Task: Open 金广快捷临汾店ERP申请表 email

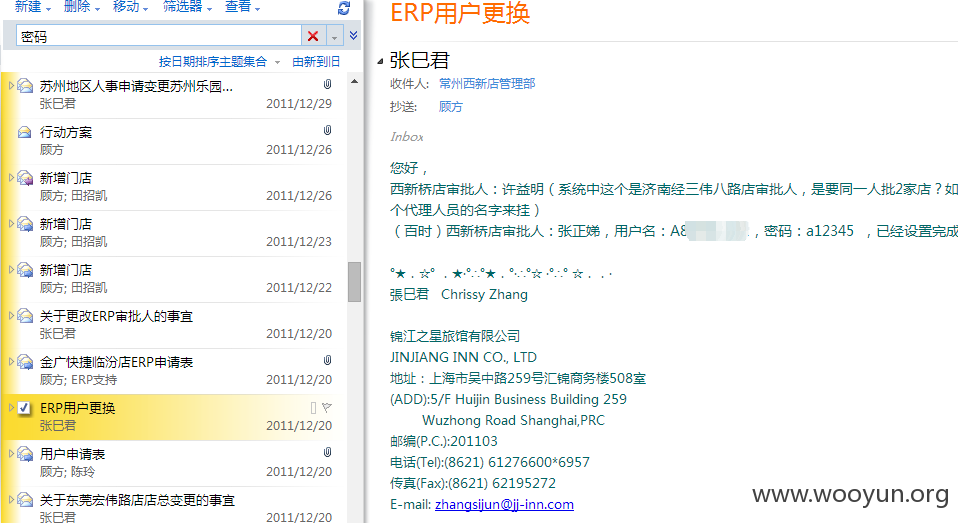Action: (174, 371)
